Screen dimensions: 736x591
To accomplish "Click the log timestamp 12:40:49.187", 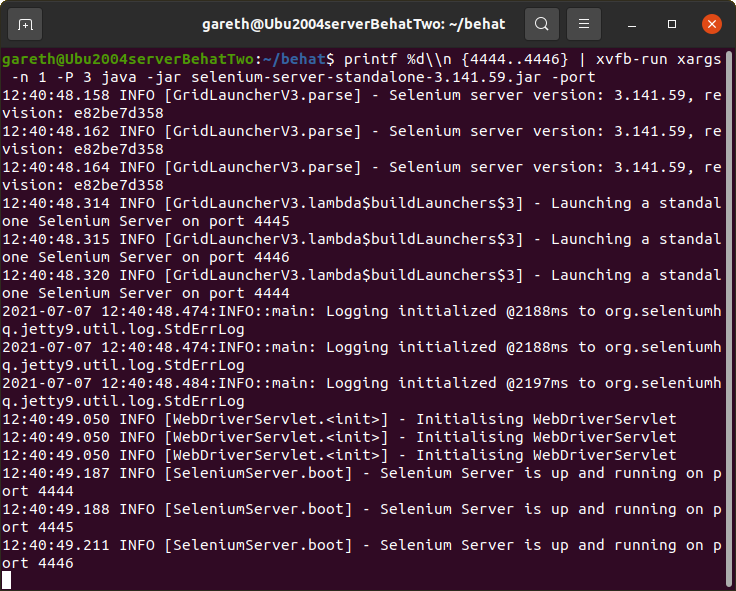I will (56, 473).
